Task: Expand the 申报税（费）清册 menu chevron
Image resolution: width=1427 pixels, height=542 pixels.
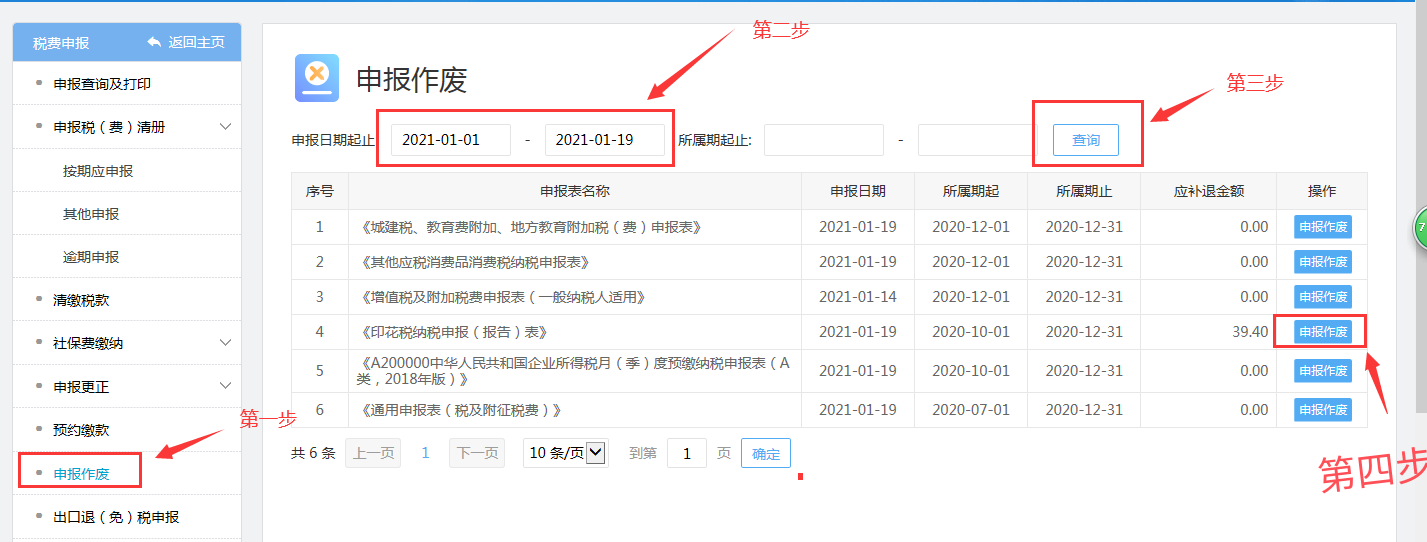Action: coord(225,127)
